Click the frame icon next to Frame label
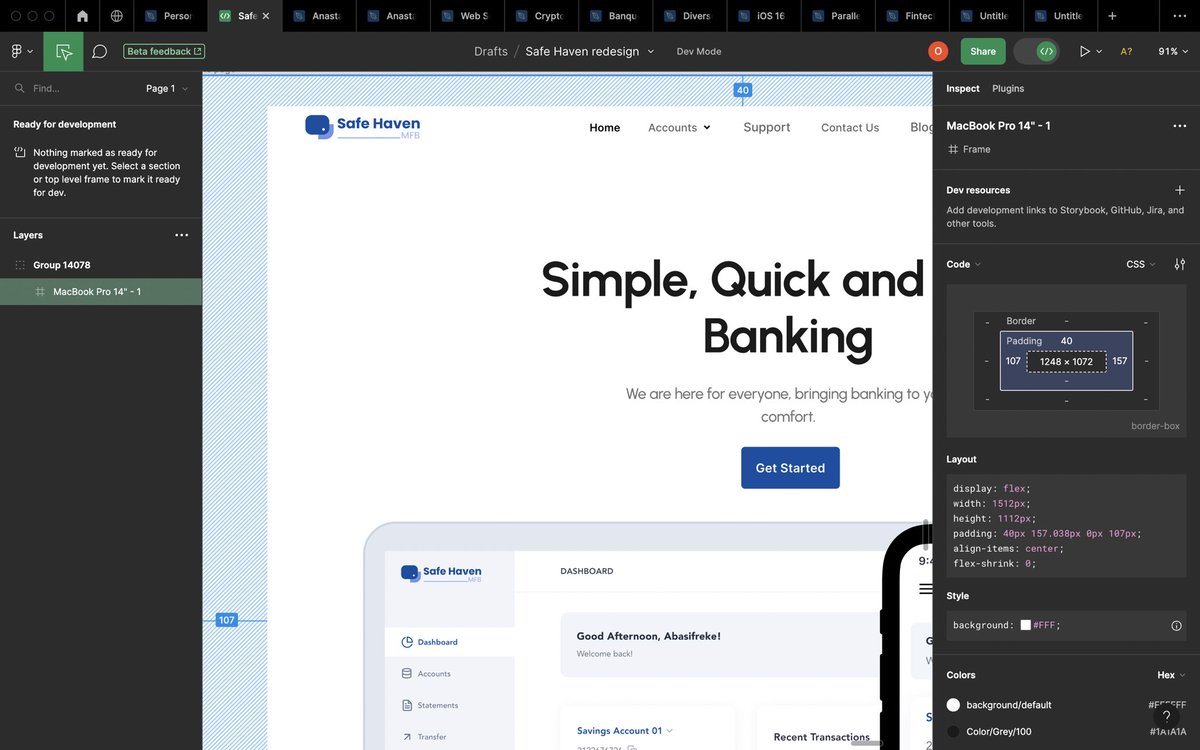1200x750 pixels. 952,149
